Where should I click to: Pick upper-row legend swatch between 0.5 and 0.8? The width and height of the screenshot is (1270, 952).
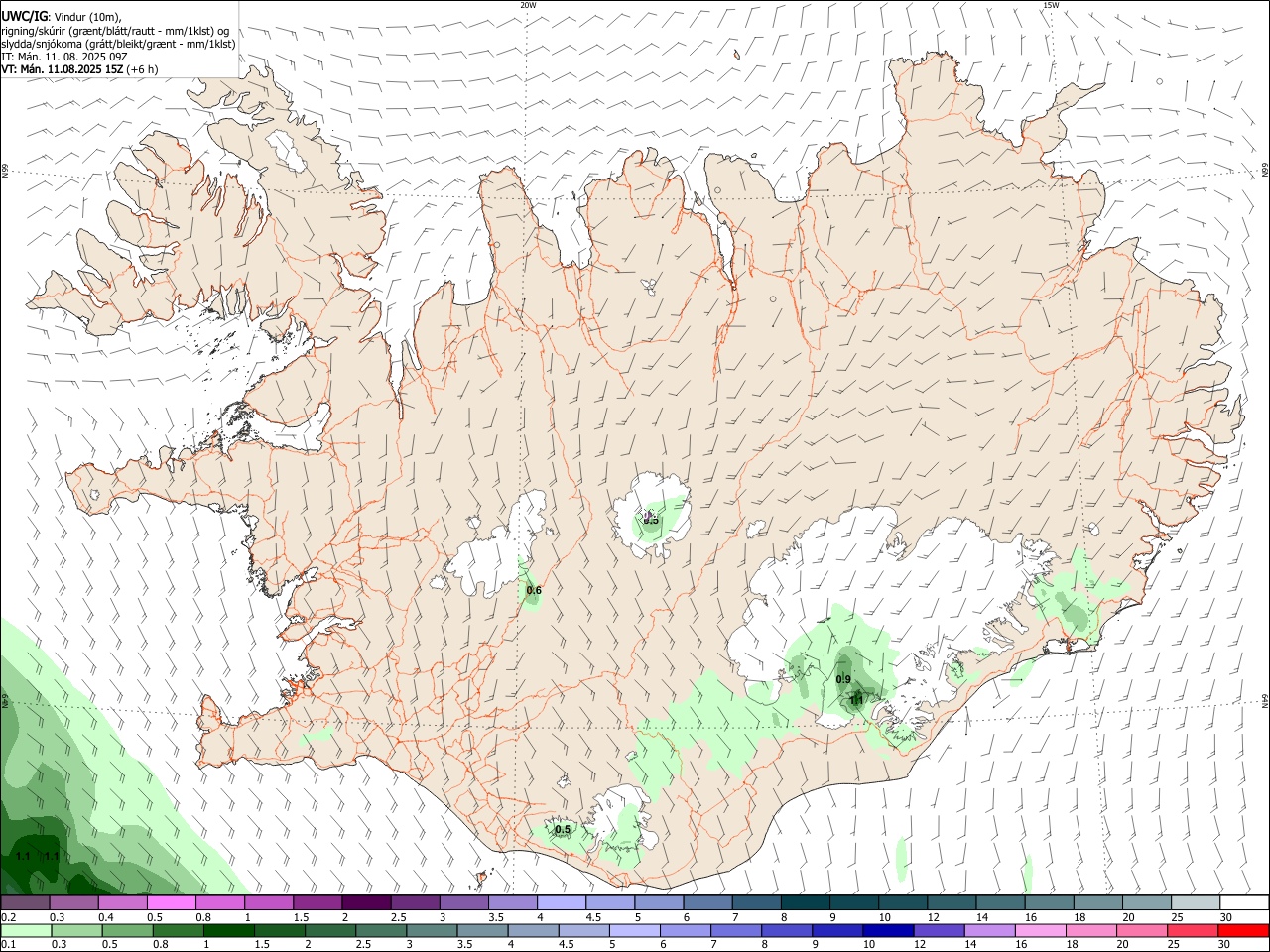[171, 903]
